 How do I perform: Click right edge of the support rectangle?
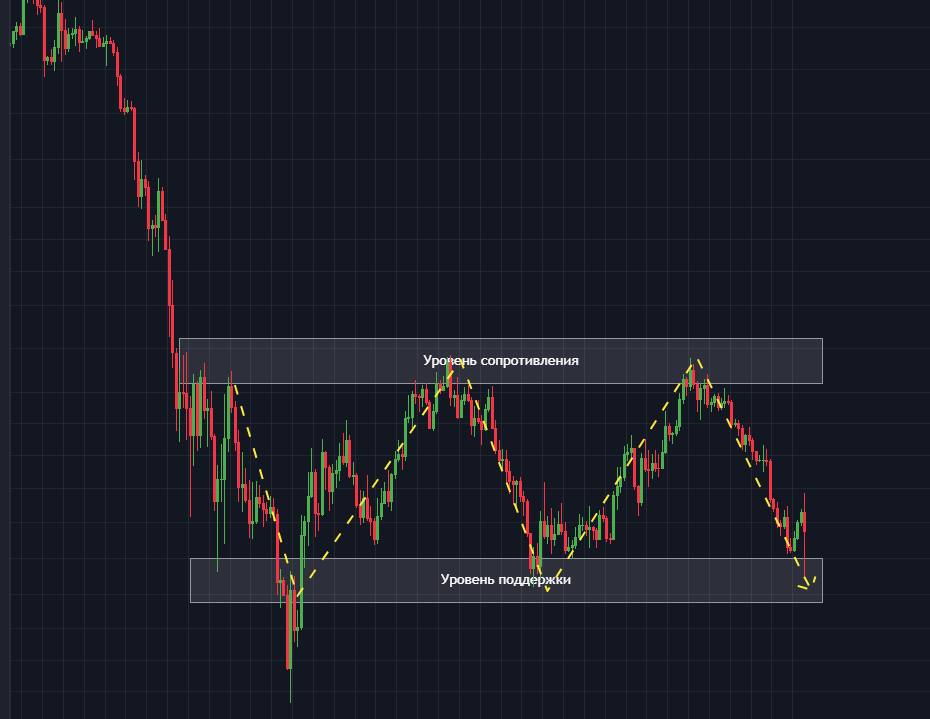(x=822, y=580)
